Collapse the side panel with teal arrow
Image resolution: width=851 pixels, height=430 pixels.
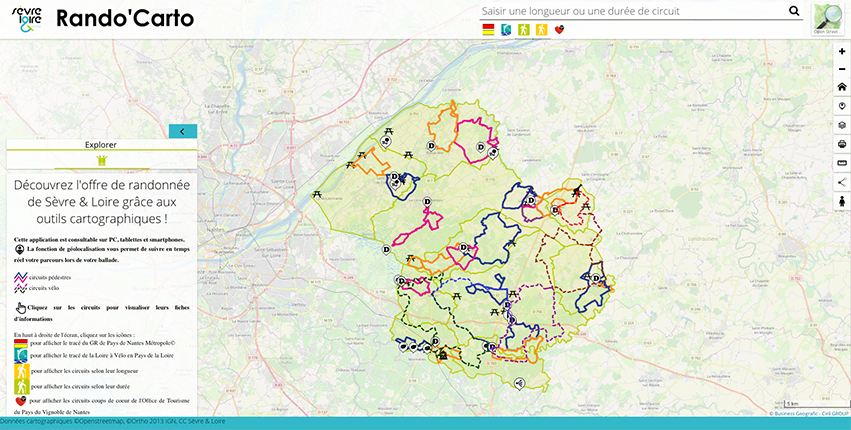click(183, 131)
